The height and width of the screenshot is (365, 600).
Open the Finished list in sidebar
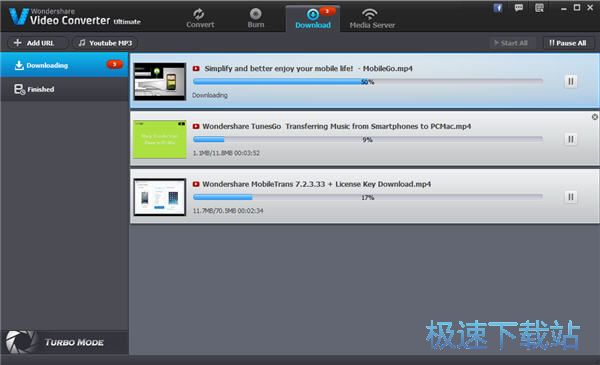pyautogui.click(x=64, y=89)
